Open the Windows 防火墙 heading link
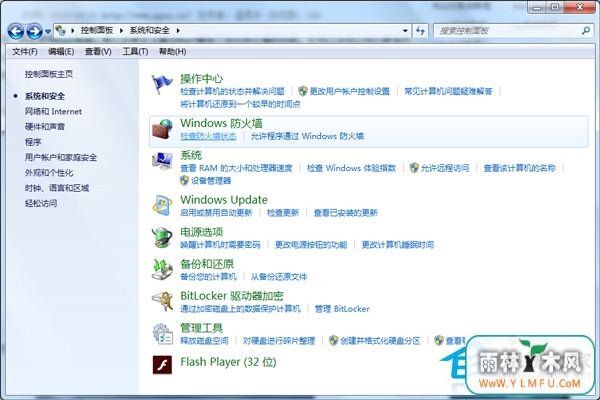600x400 pixels. click(222, 123)
